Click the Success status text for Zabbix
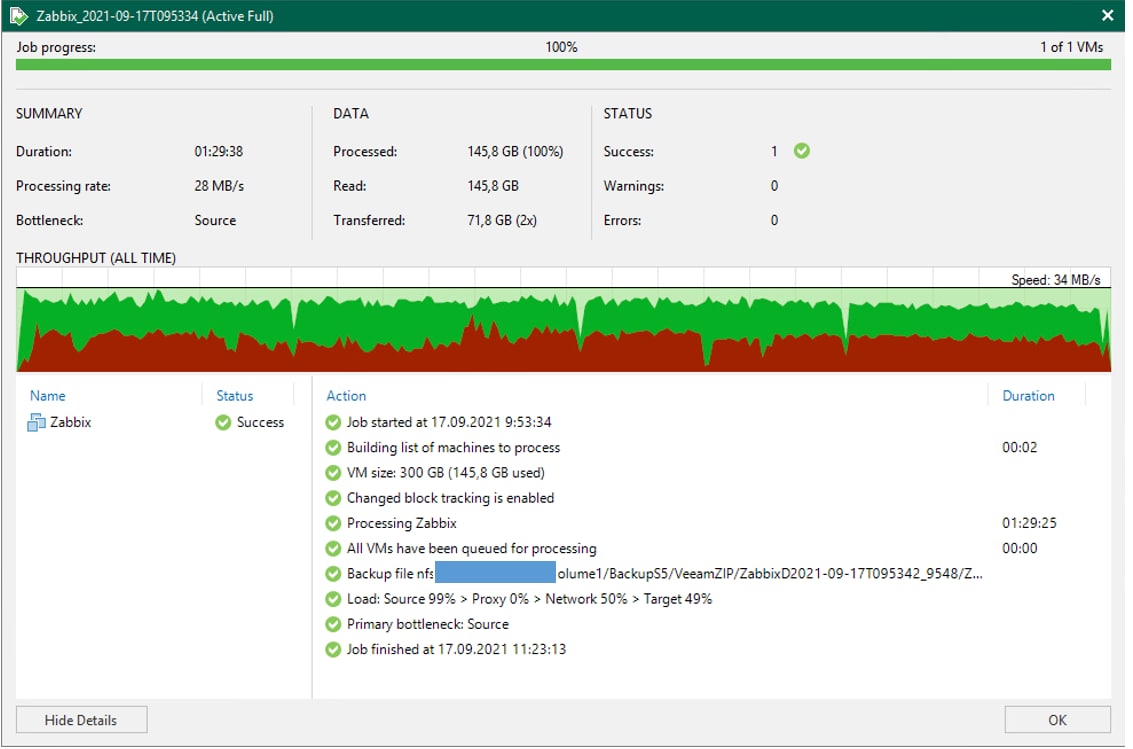 (262, 425)
